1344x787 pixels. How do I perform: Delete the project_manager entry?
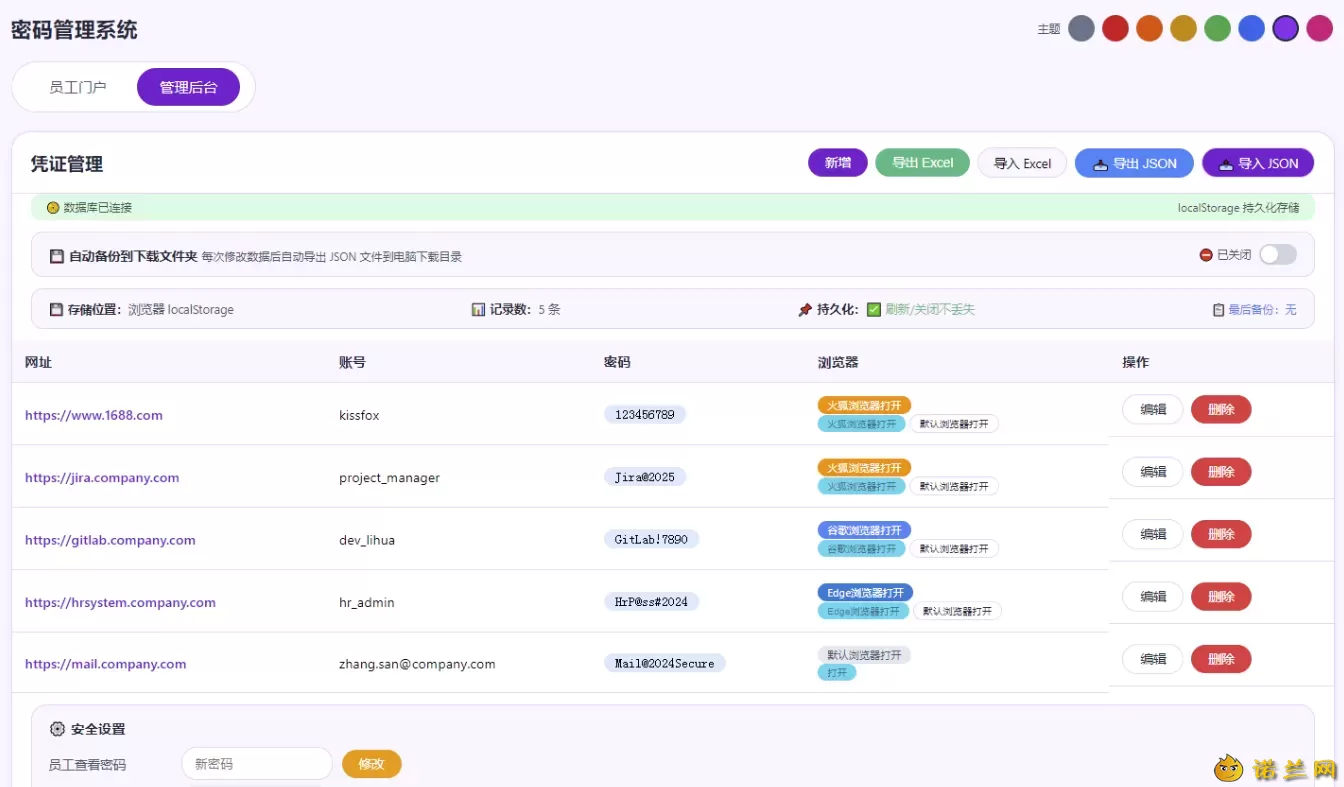[1221, 472]
